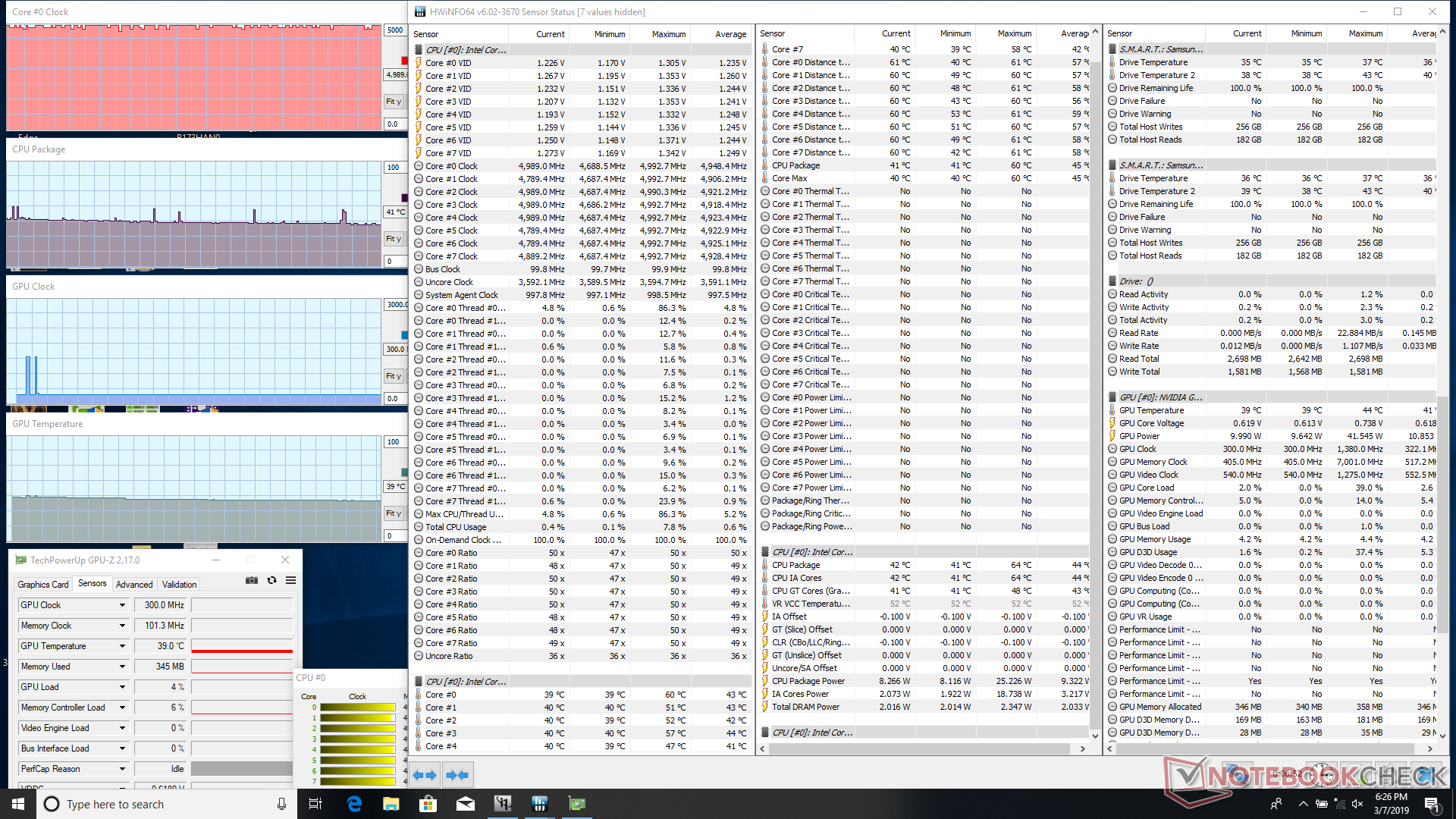Click HWiNFO settings gear icon
The width and height of the screenshot is (1456, 819).
pos(1392,774)
